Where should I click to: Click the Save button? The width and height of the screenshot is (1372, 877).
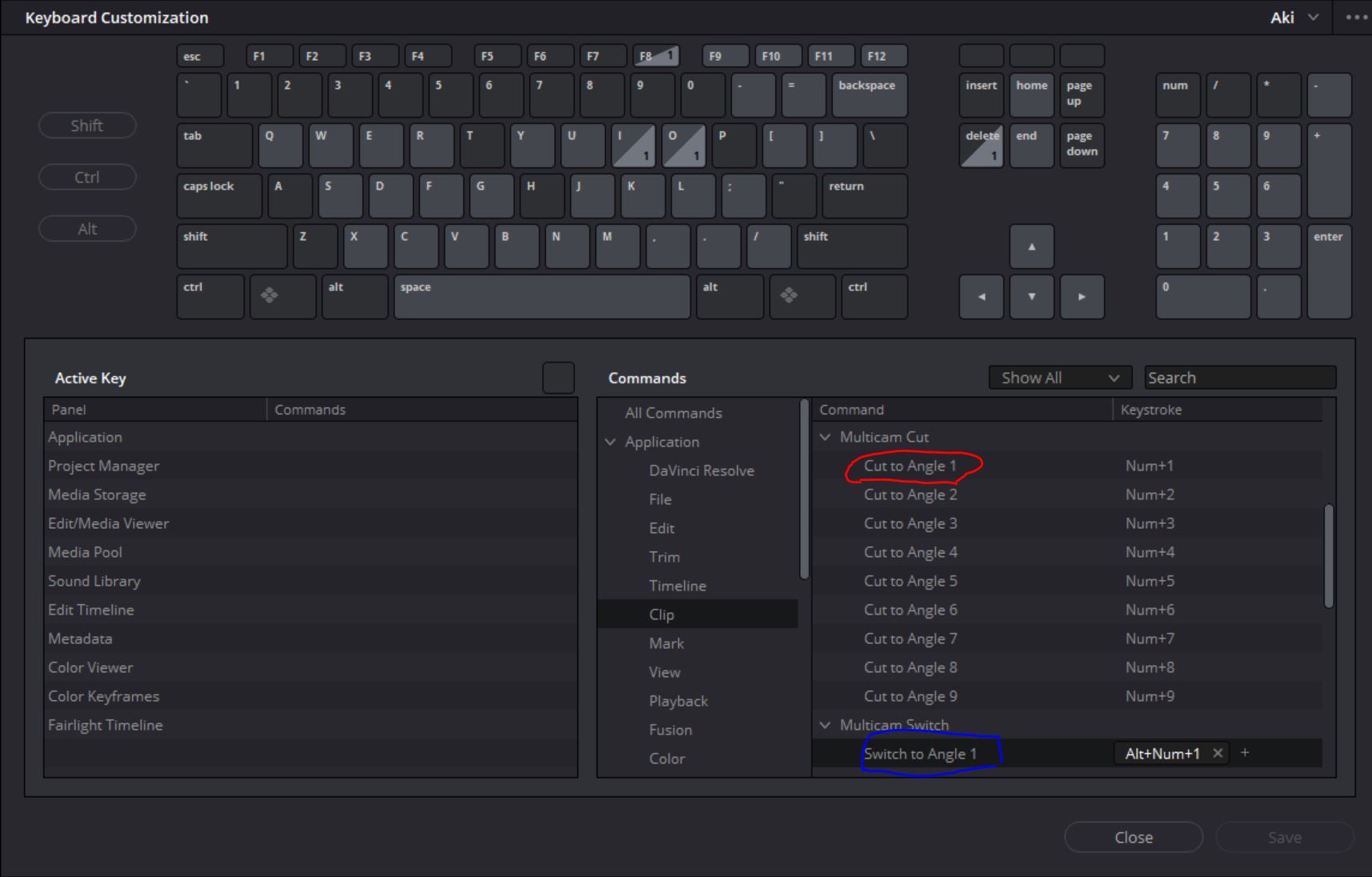[x=1284, y=837]
